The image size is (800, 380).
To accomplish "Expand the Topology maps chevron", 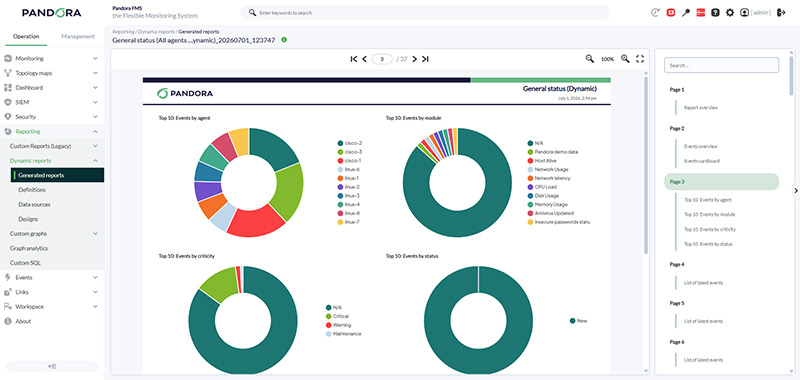I will (95, 73).
